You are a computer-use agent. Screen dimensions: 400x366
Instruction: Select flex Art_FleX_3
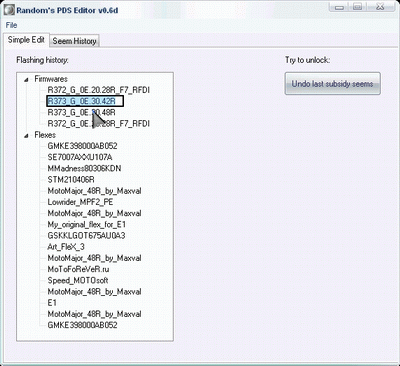click(x=66, y=247)
